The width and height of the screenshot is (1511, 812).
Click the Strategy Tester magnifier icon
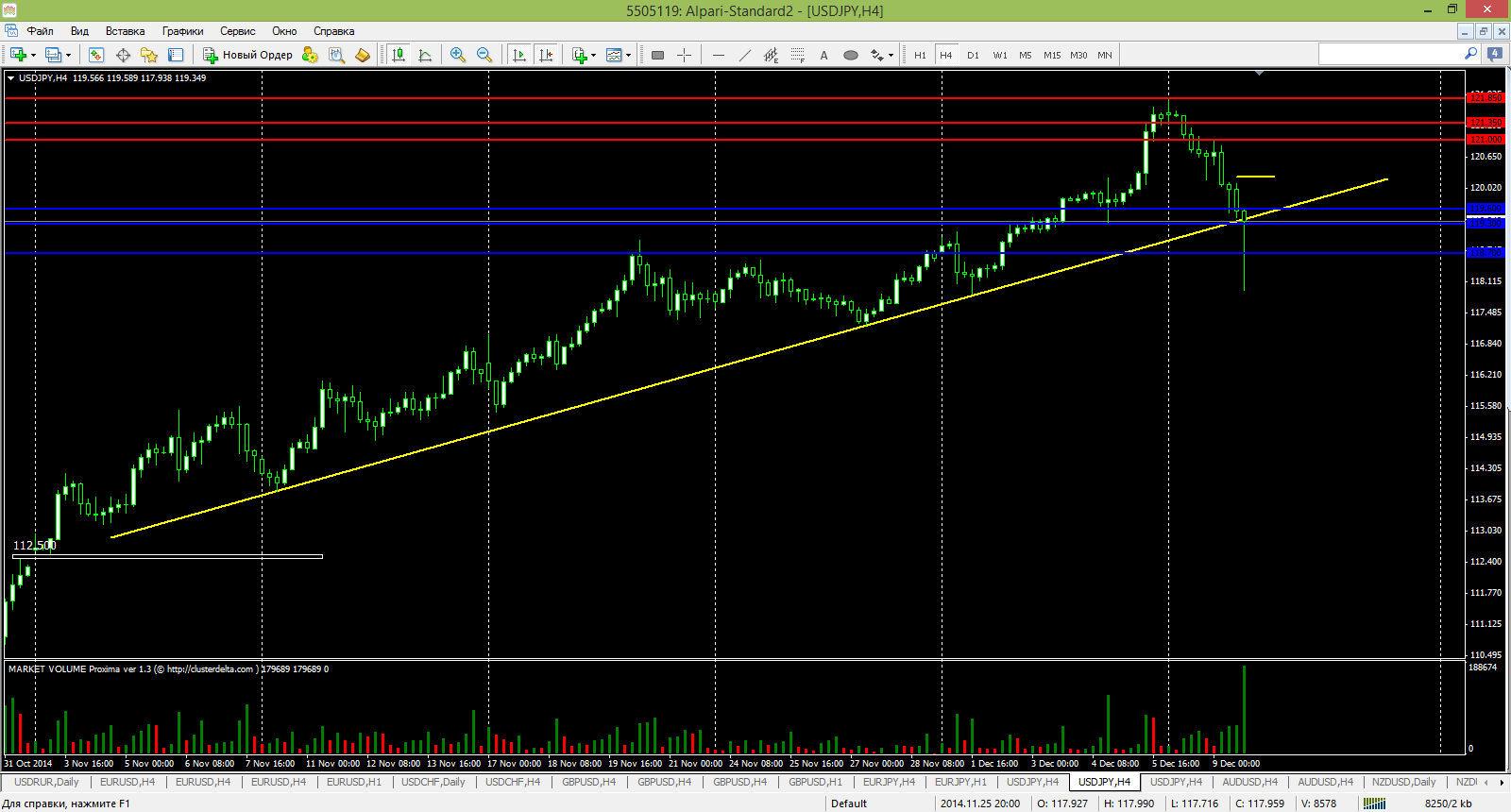coord(336,55)
